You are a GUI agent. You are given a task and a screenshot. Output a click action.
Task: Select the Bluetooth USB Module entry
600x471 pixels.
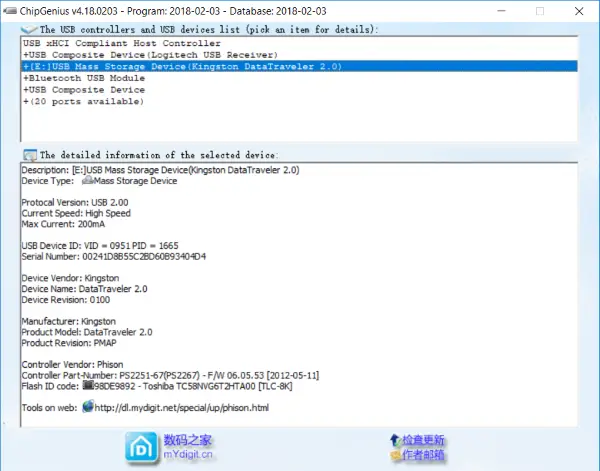click(x=299, y=78)
